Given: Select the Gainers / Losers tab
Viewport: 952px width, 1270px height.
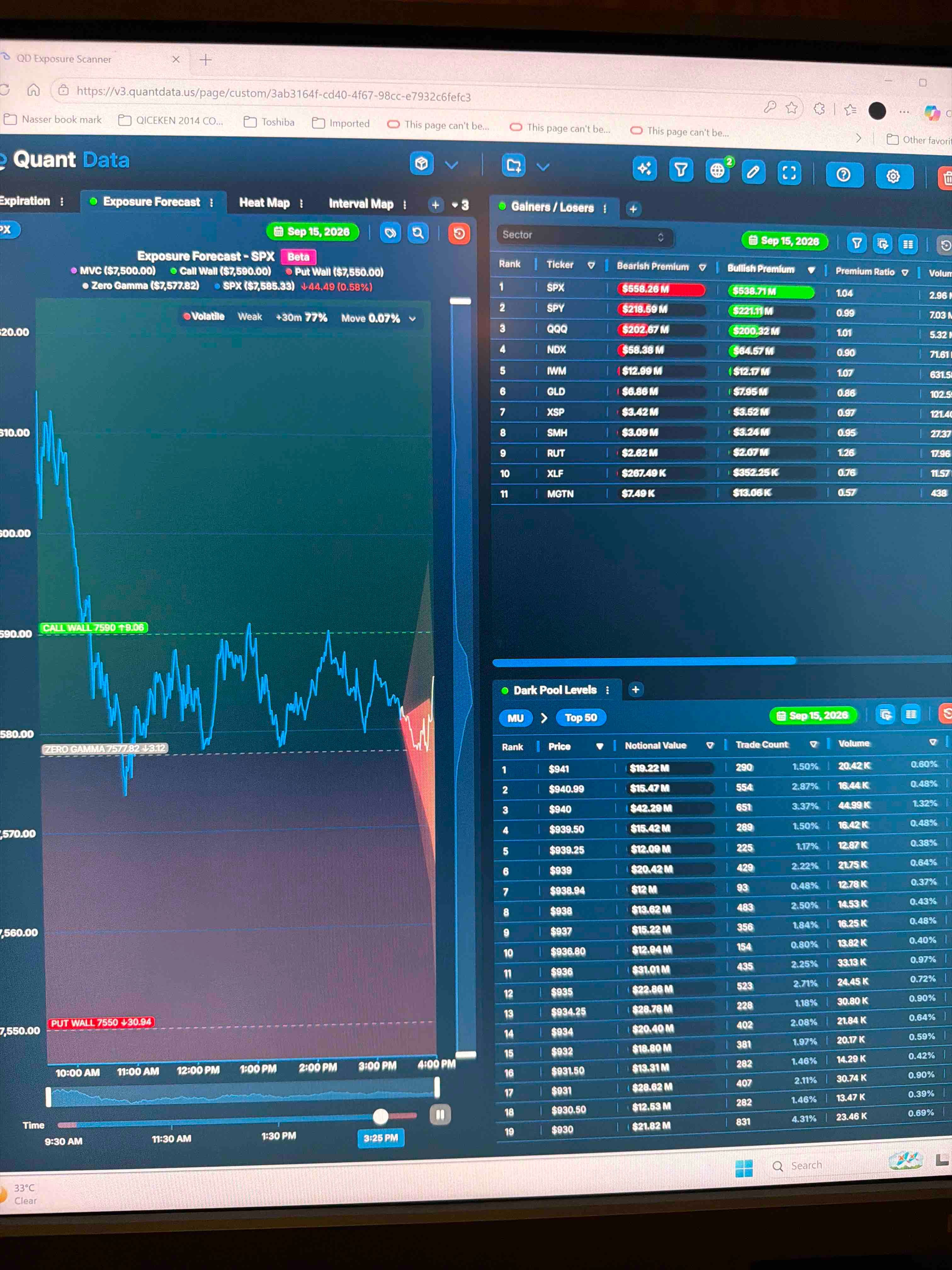Looking at the screenshot, I should click(552, 207).
